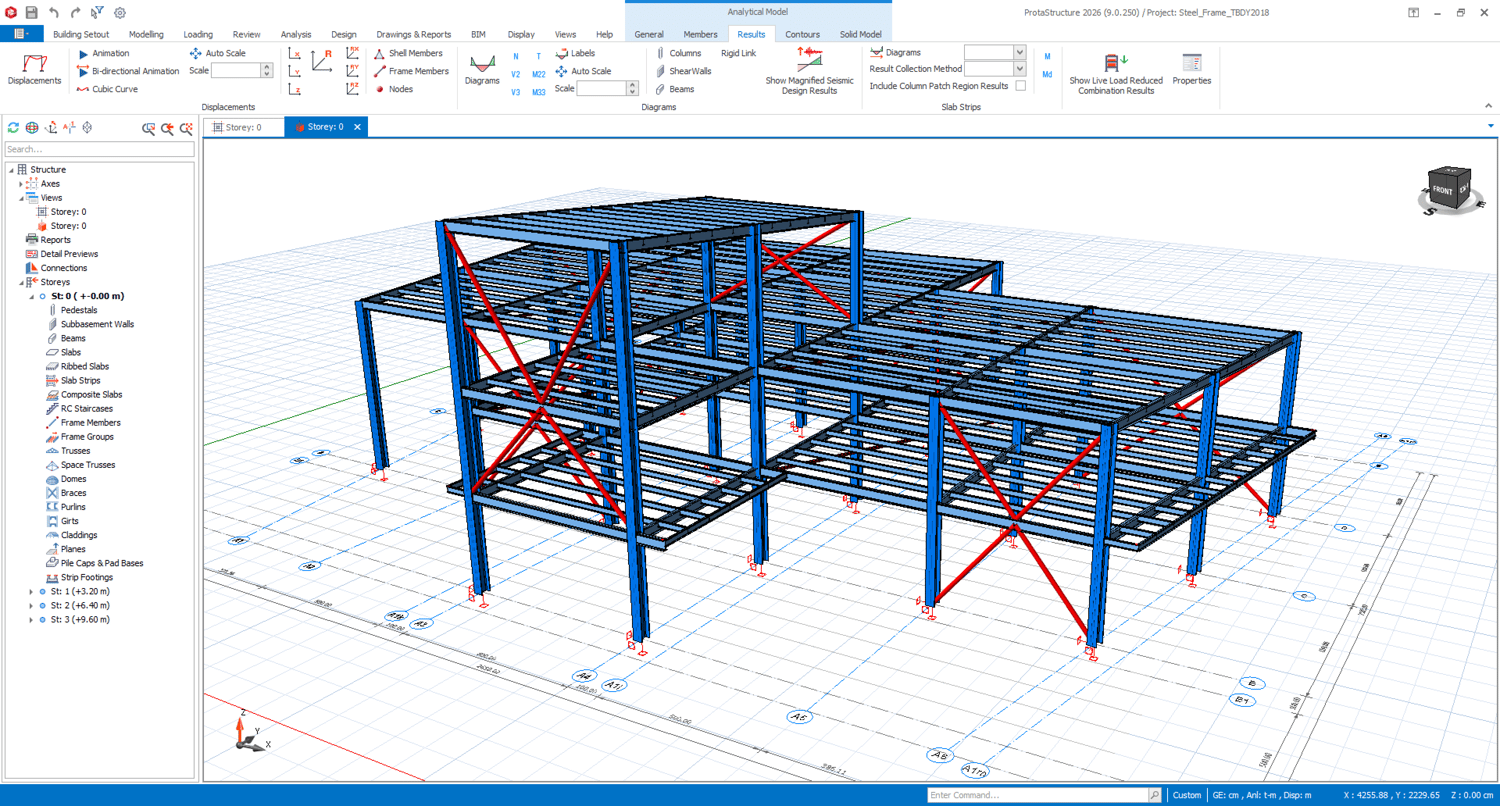Click the large Diagrams icon in Diagrams group

coord(482,70)
